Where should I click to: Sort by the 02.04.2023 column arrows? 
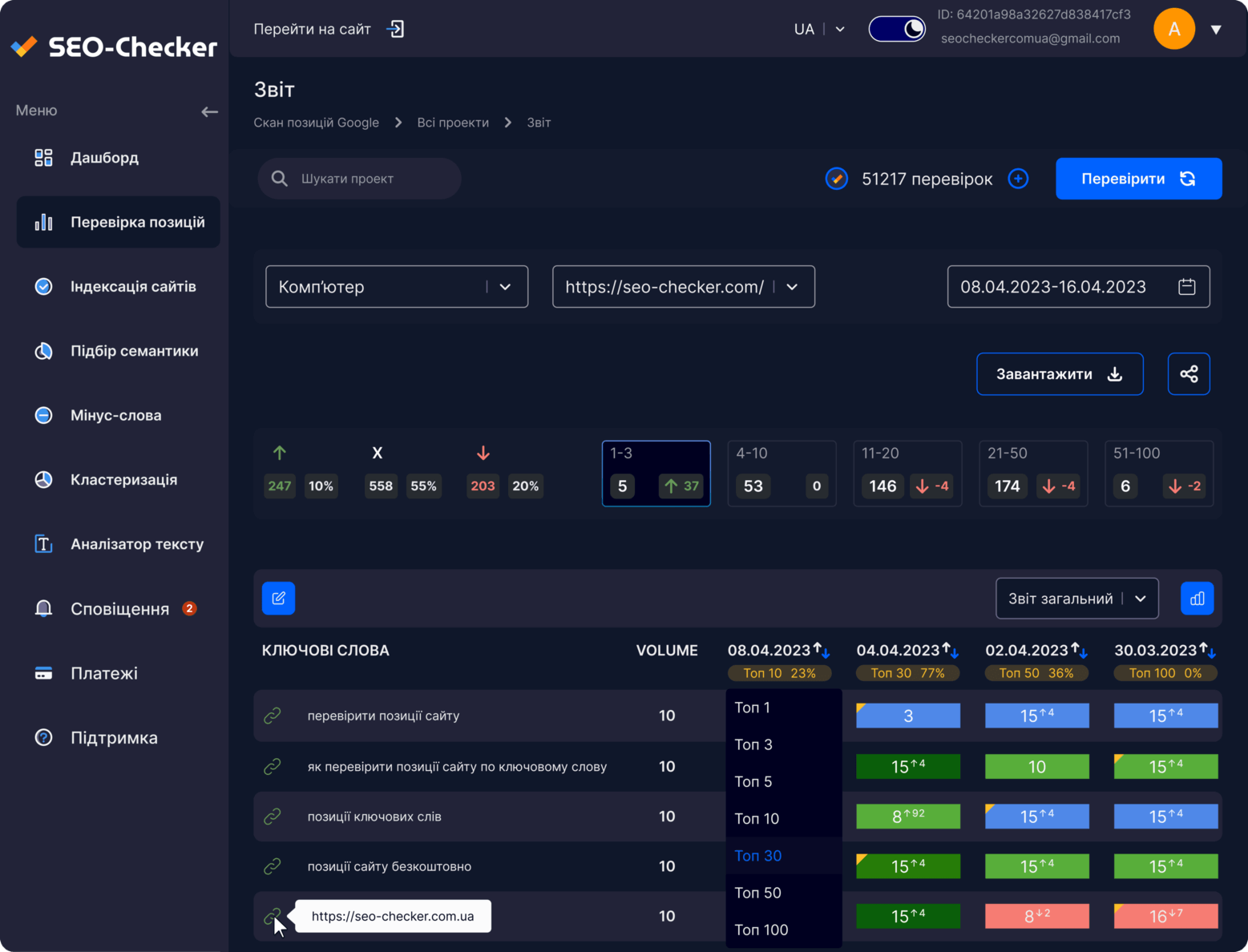click(x=1080, y=650)
